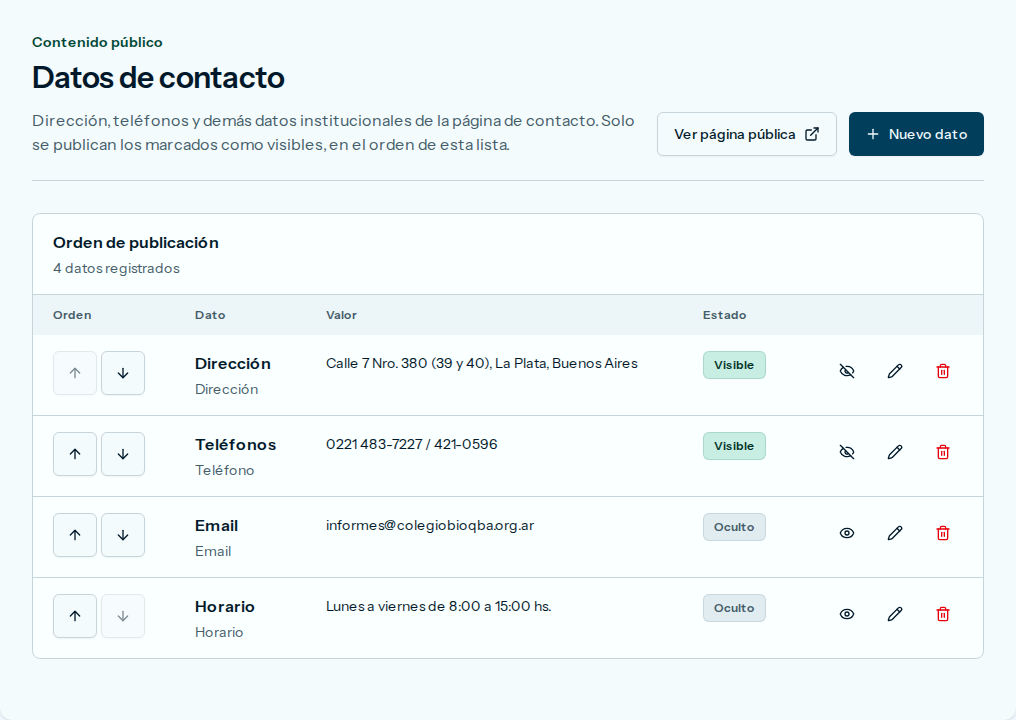Click the Datos de contacto title
Screen dimensions: 1016x720
pyautogui.click(x=158, y=77)
